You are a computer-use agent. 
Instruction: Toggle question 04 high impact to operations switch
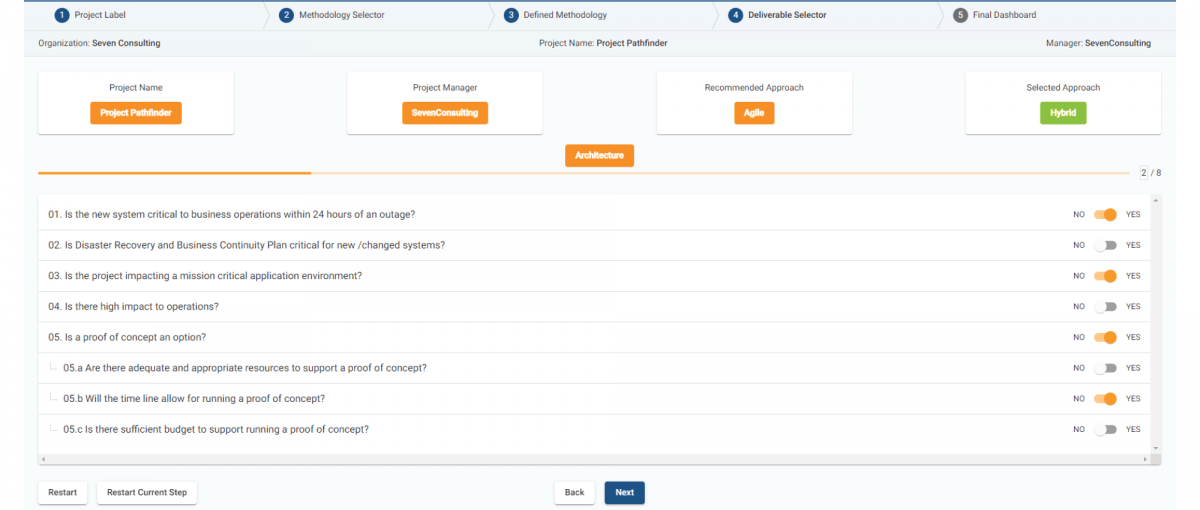pos(1105,307)
